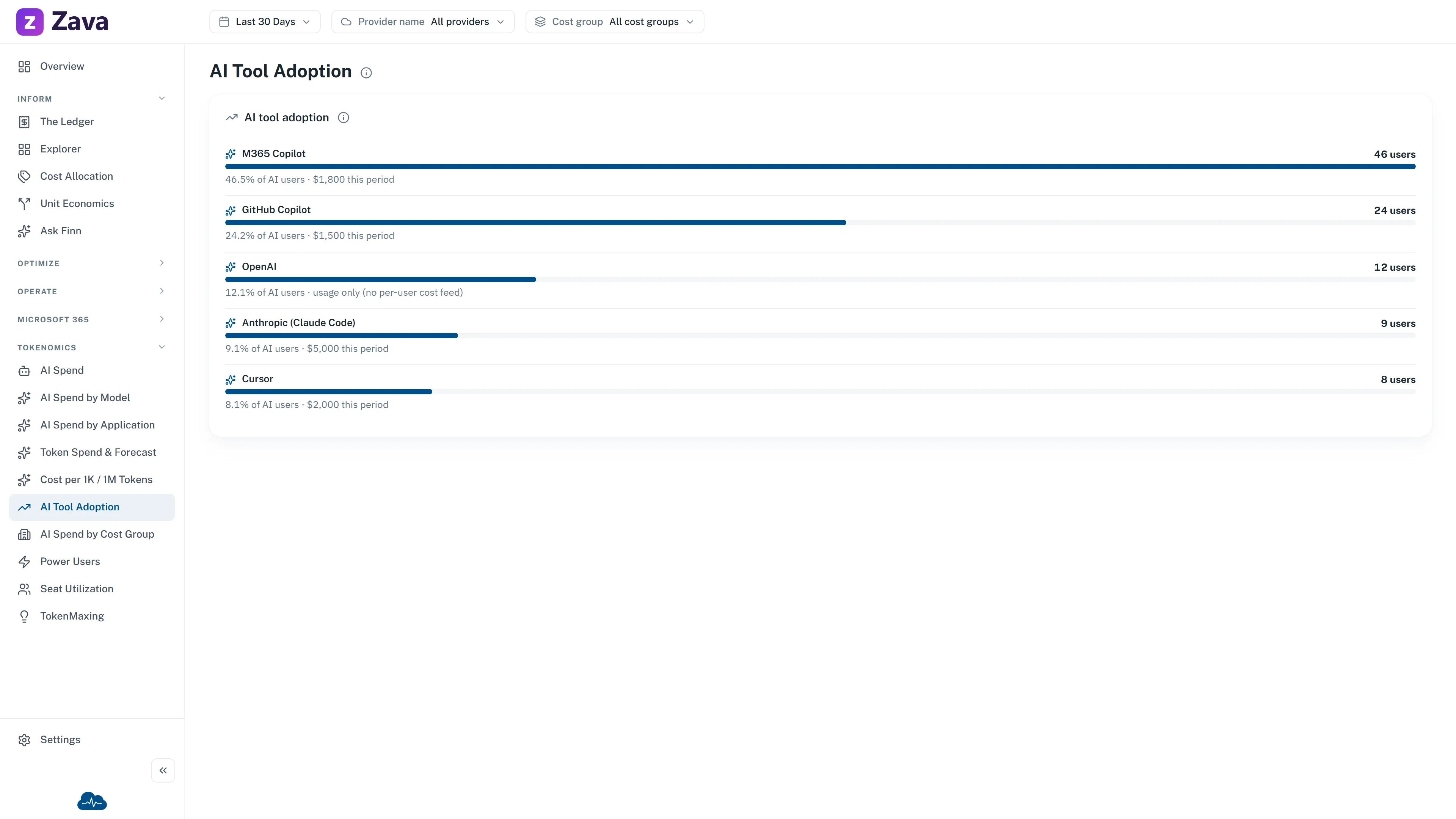Click the Overview grid icon
This screenshot has height=819, width=1456.
pos(24,67)
